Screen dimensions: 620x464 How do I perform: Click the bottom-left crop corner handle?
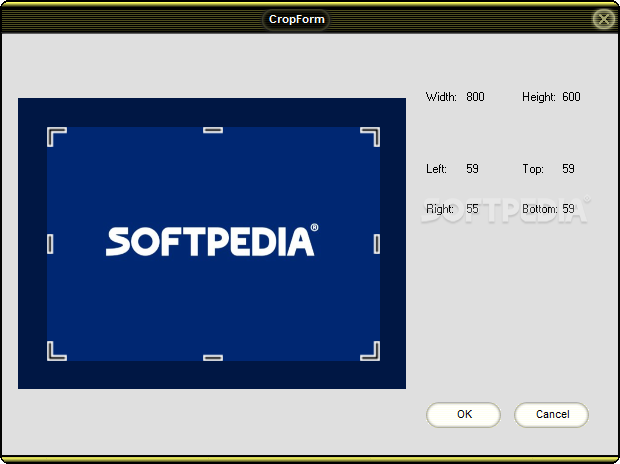click(x=57, y=351)
